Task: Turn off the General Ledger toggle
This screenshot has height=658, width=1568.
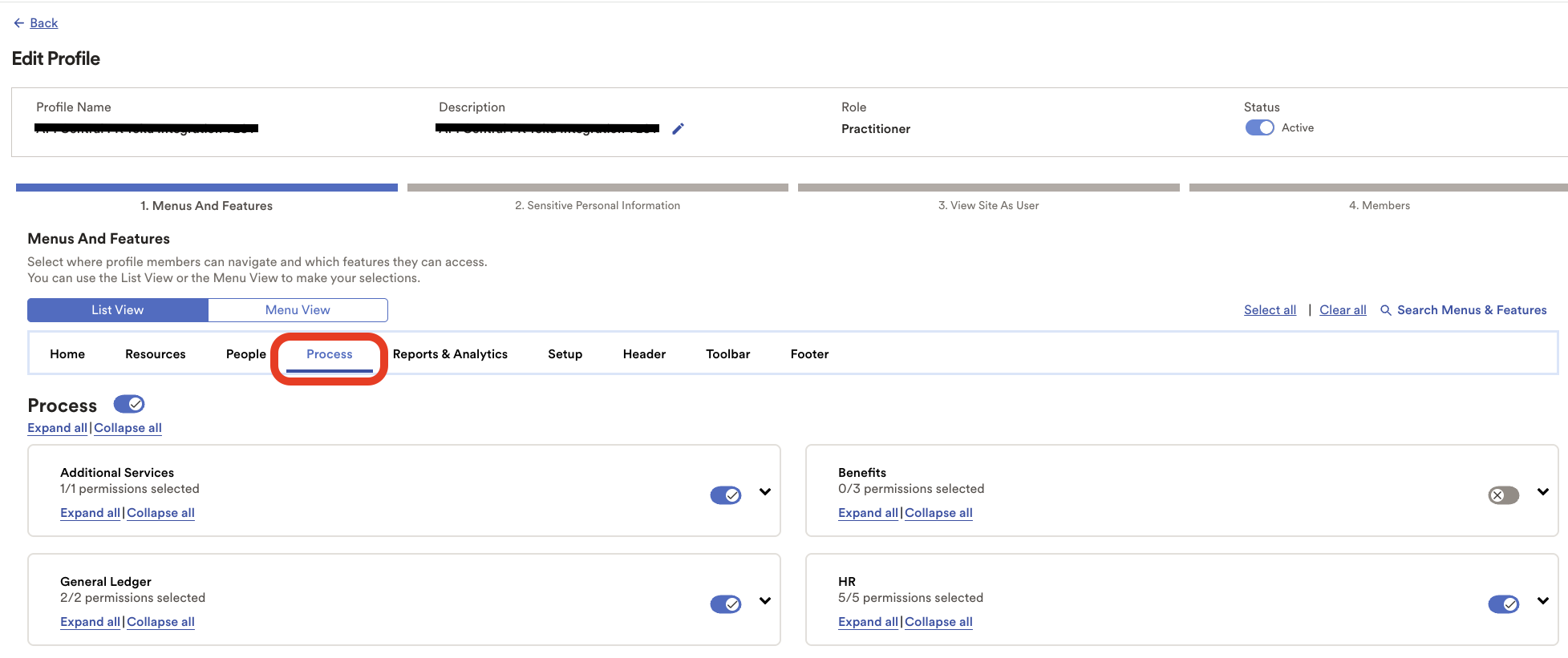Action: 726,604
